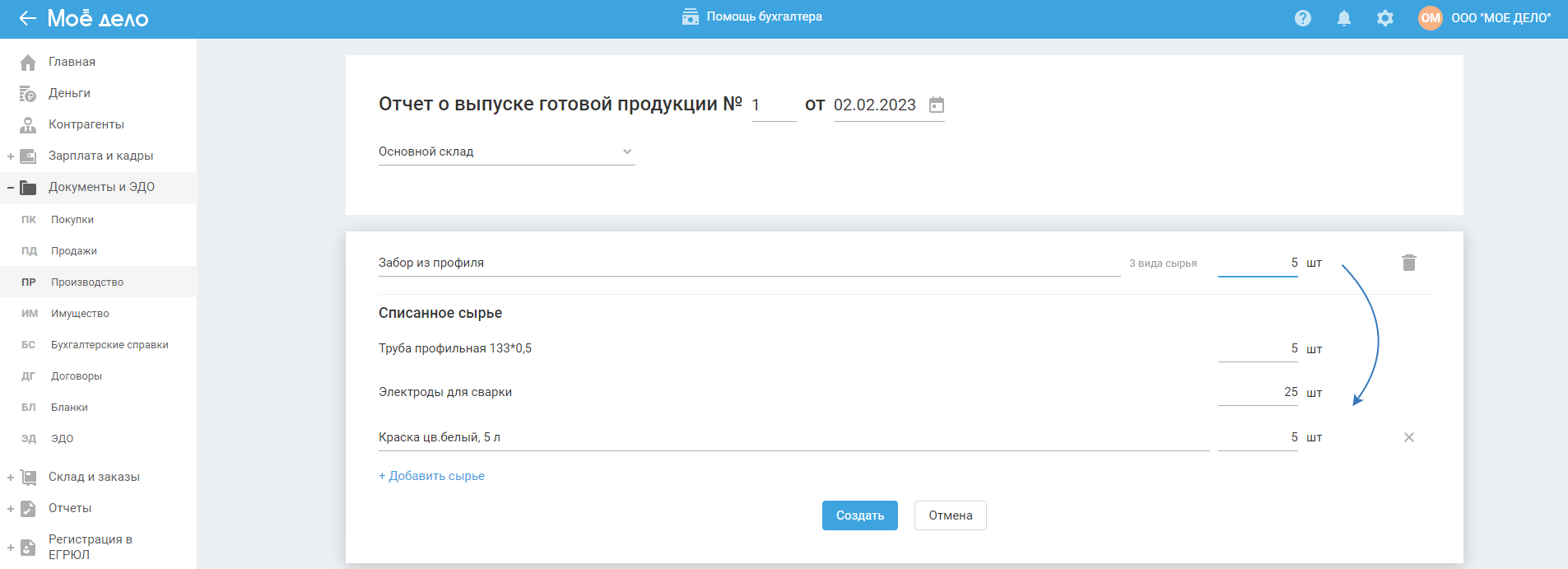This screenshot has width=1568, height=569.
Task: Edit Краска цв.белый quantity field
Action: tap(1258, 437)
